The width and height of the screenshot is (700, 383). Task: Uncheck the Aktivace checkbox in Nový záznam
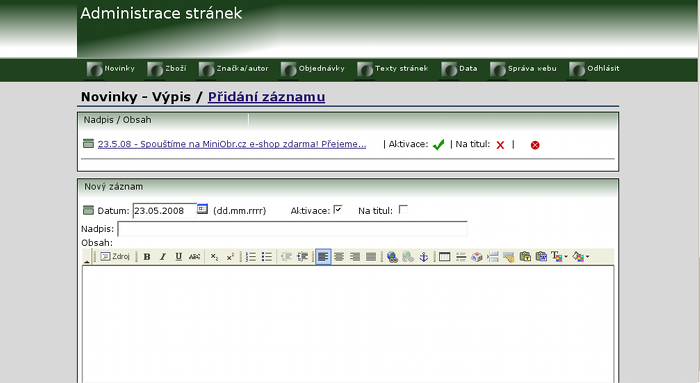tap(338, 209)
